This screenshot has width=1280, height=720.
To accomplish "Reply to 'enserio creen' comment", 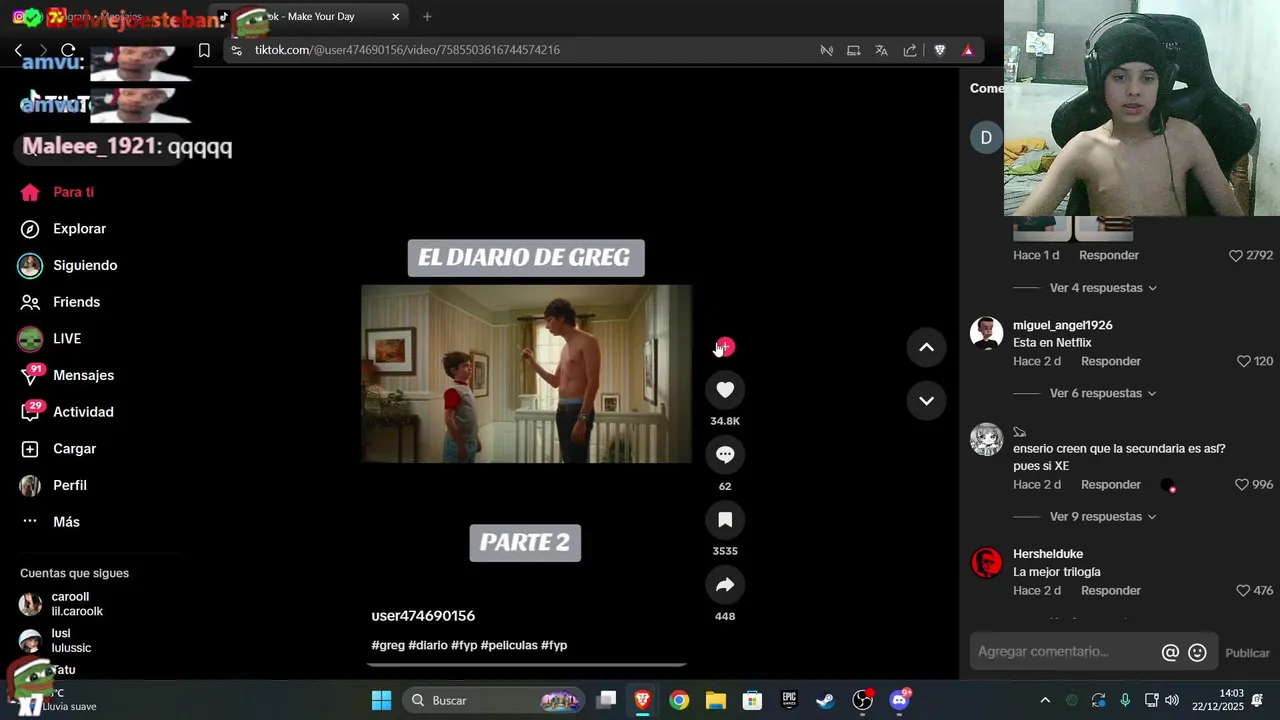I will [1111, 484].
